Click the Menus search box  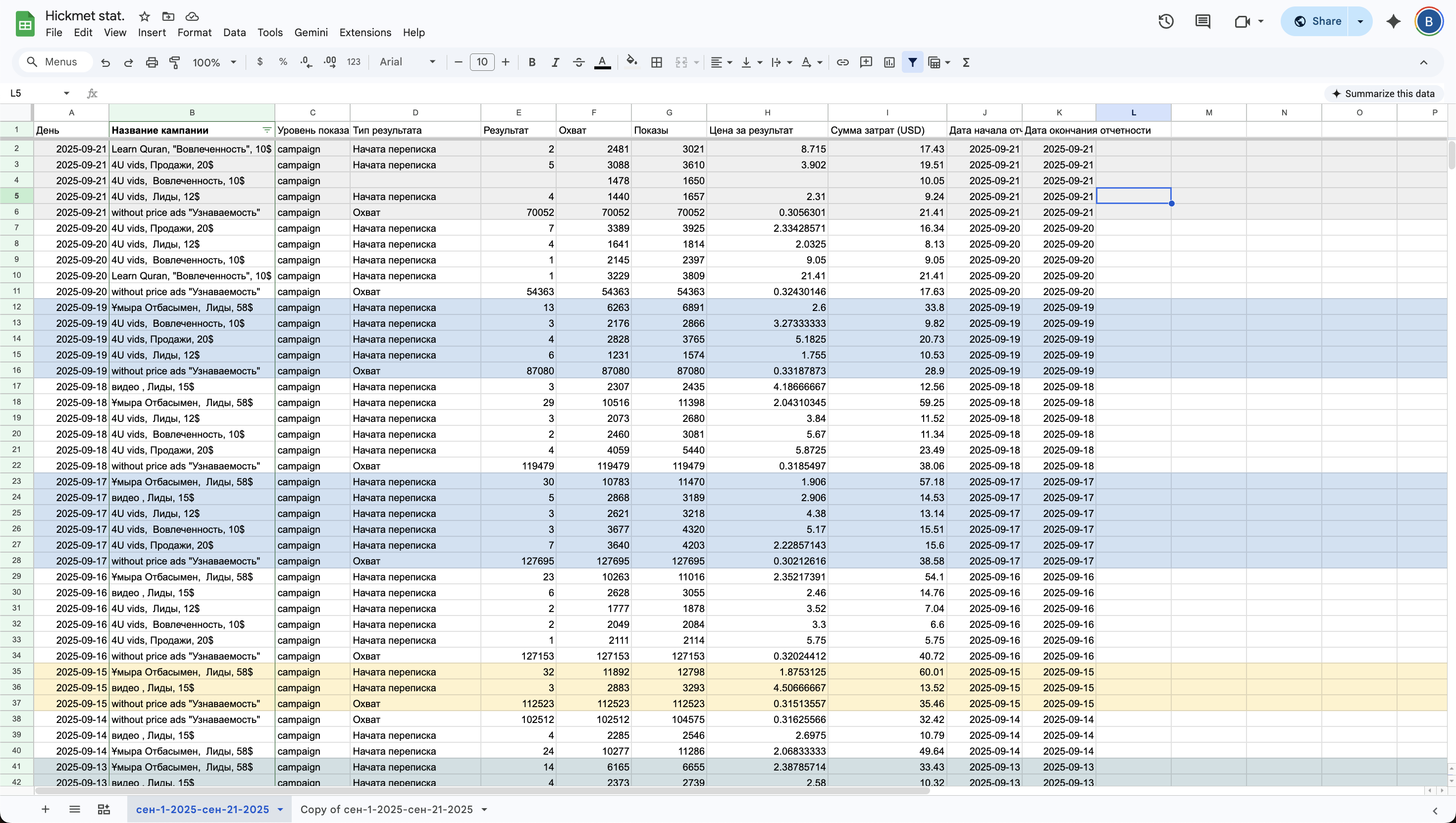point(55,62)
